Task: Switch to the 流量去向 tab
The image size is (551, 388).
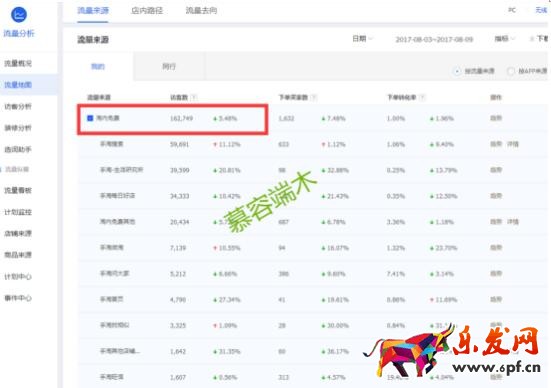Action: [x=201, y=11]
